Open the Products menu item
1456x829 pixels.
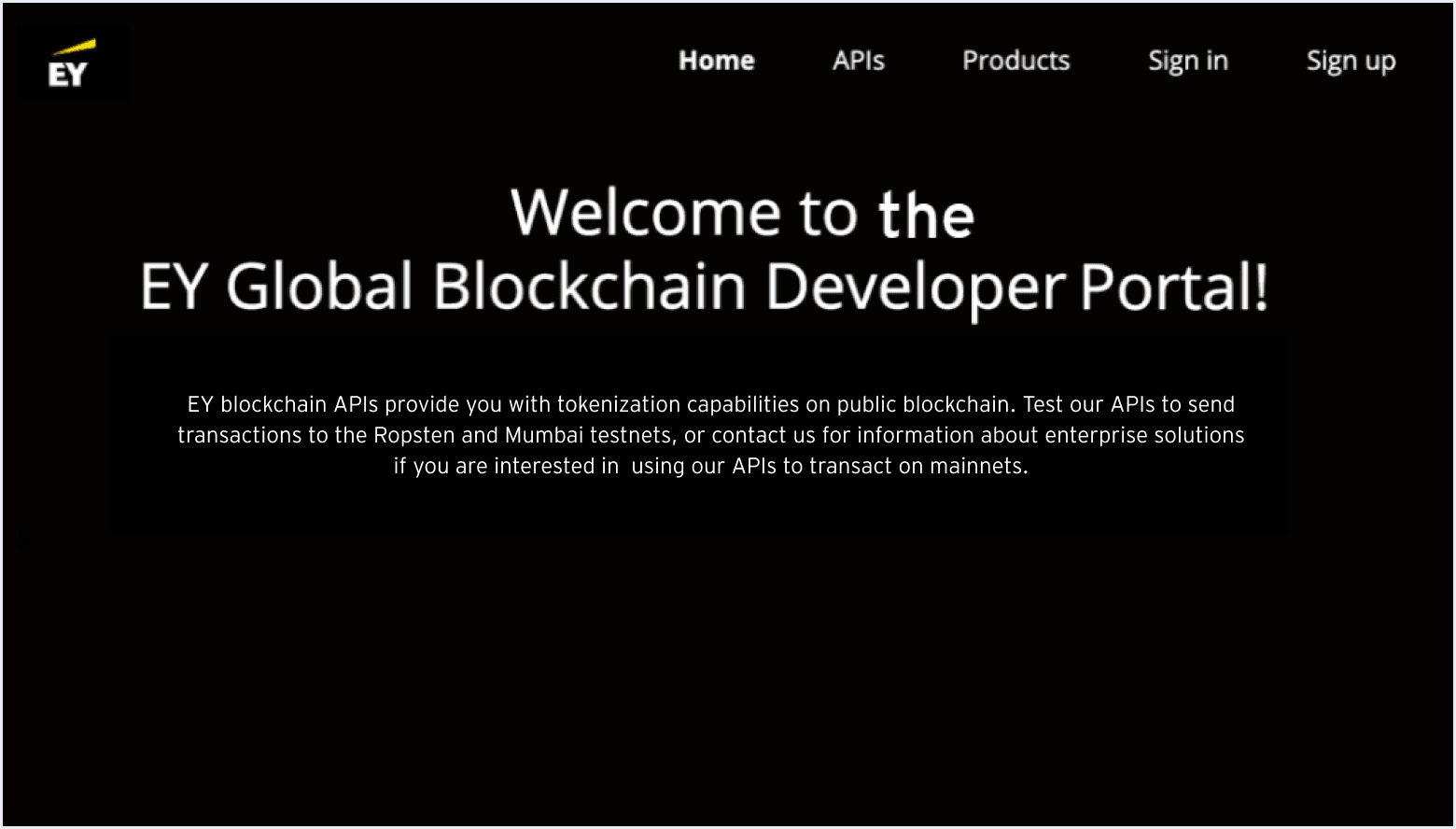1016,61
